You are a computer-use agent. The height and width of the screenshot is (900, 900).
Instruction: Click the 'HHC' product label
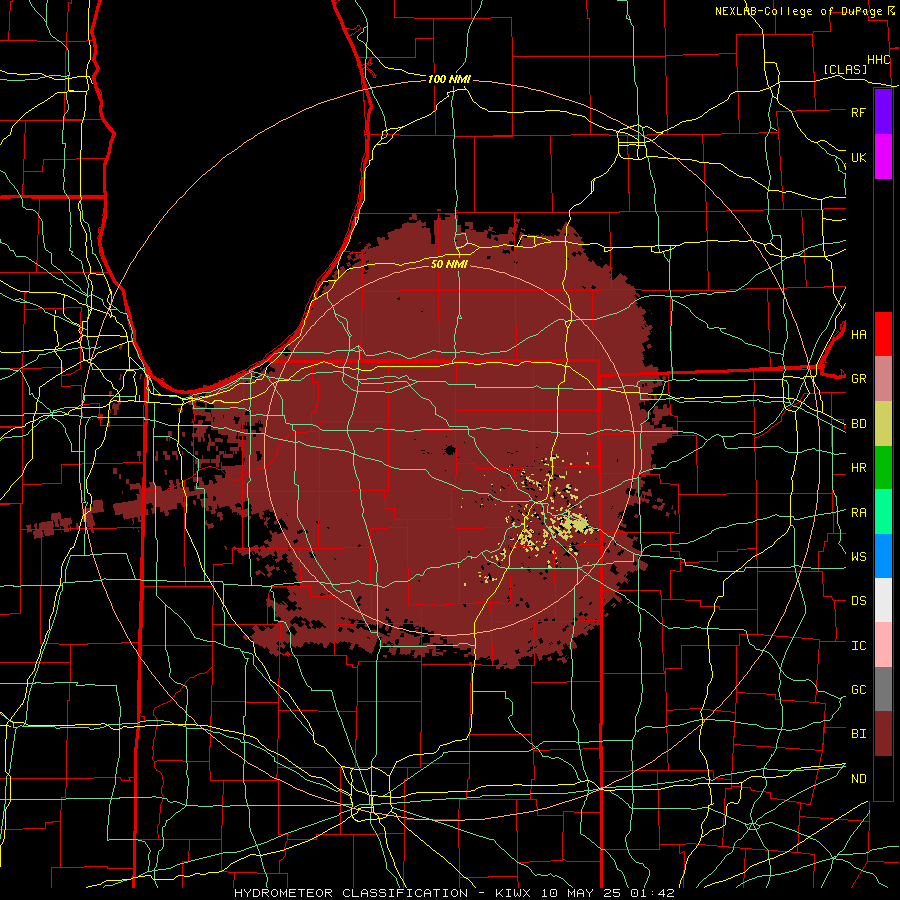878,60
